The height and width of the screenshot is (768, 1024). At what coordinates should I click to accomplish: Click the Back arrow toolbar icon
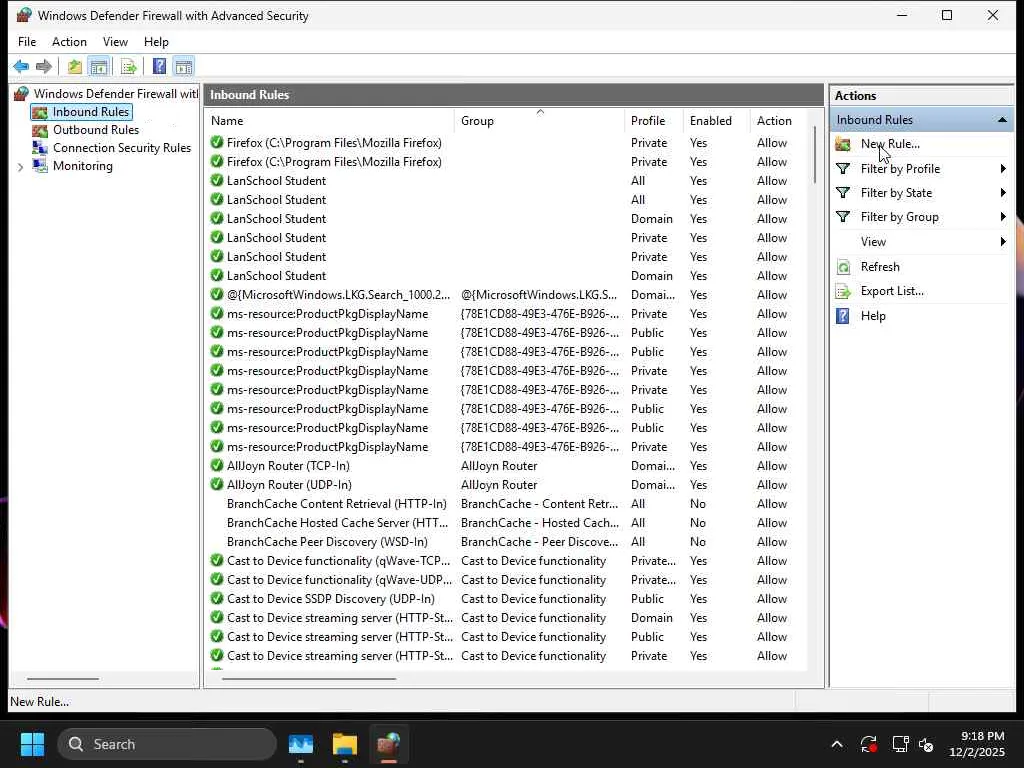(21, 67)
